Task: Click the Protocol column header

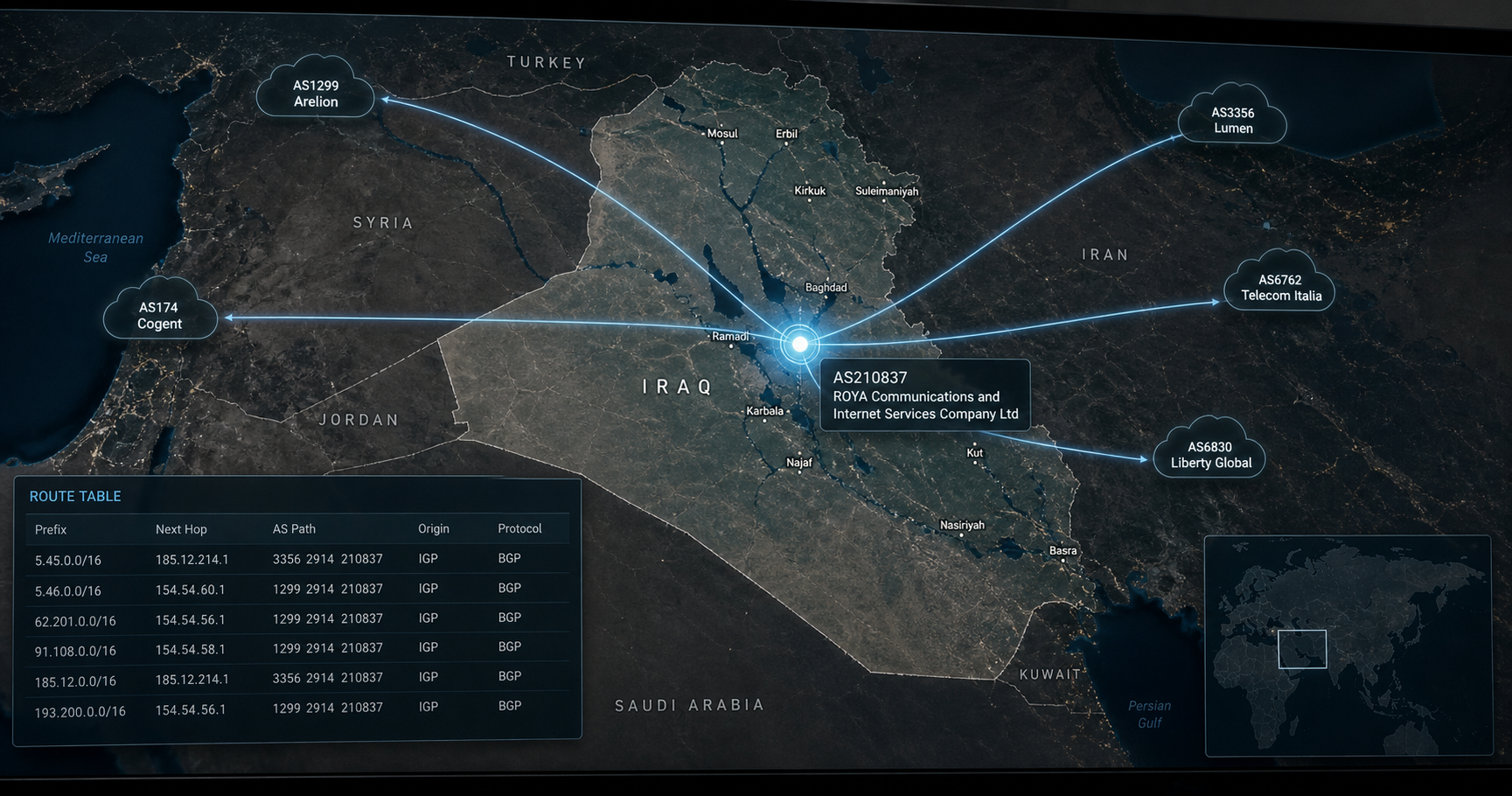Action: (519, 528)
